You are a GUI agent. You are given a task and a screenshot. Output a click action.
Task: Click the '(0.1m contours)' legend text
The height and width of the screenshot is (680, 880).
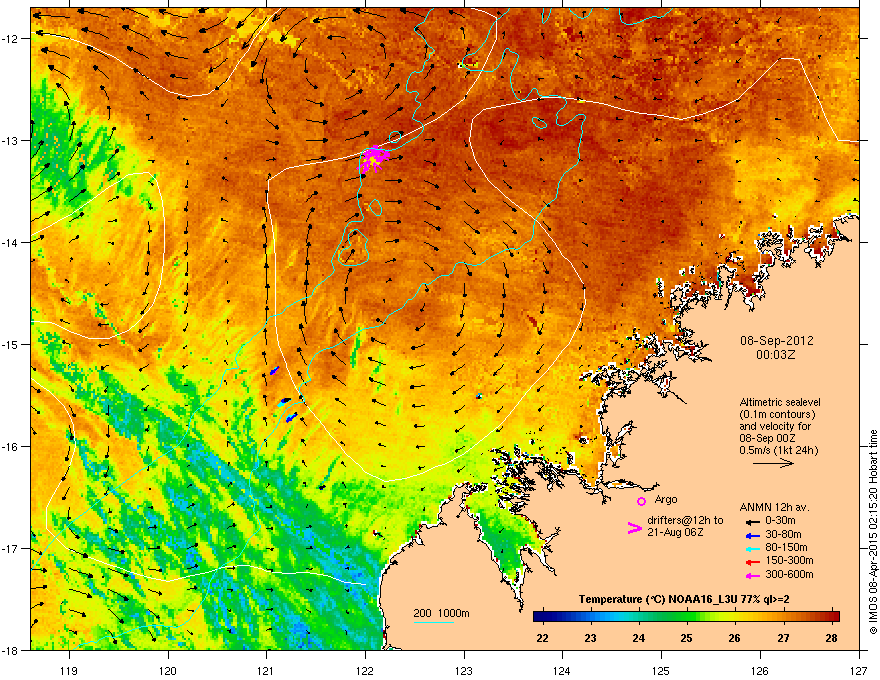point(777,415)
